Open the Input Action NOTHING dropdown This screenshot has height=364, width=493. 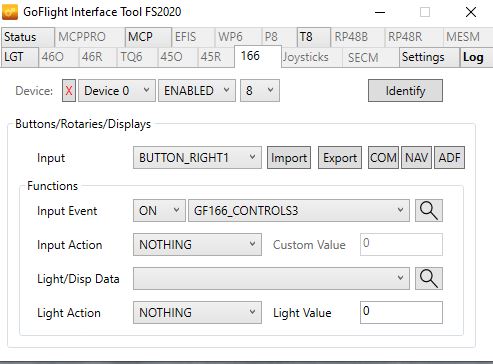(197, 245)
